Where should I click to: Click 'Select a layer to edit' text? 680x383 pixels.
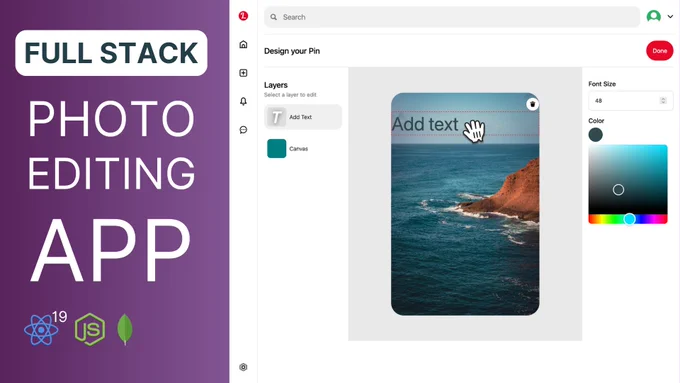(x=290, y=95)
